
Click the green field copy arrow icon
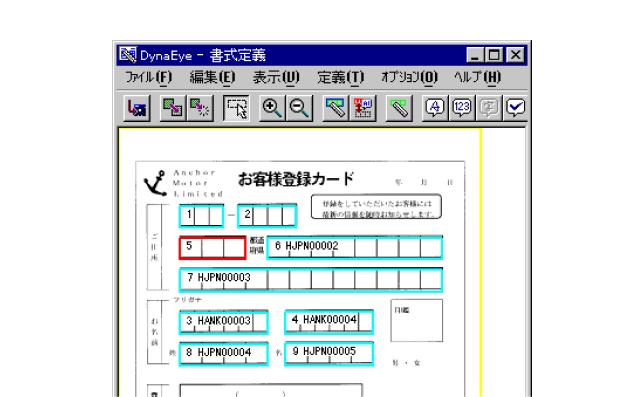pos(172,108)
